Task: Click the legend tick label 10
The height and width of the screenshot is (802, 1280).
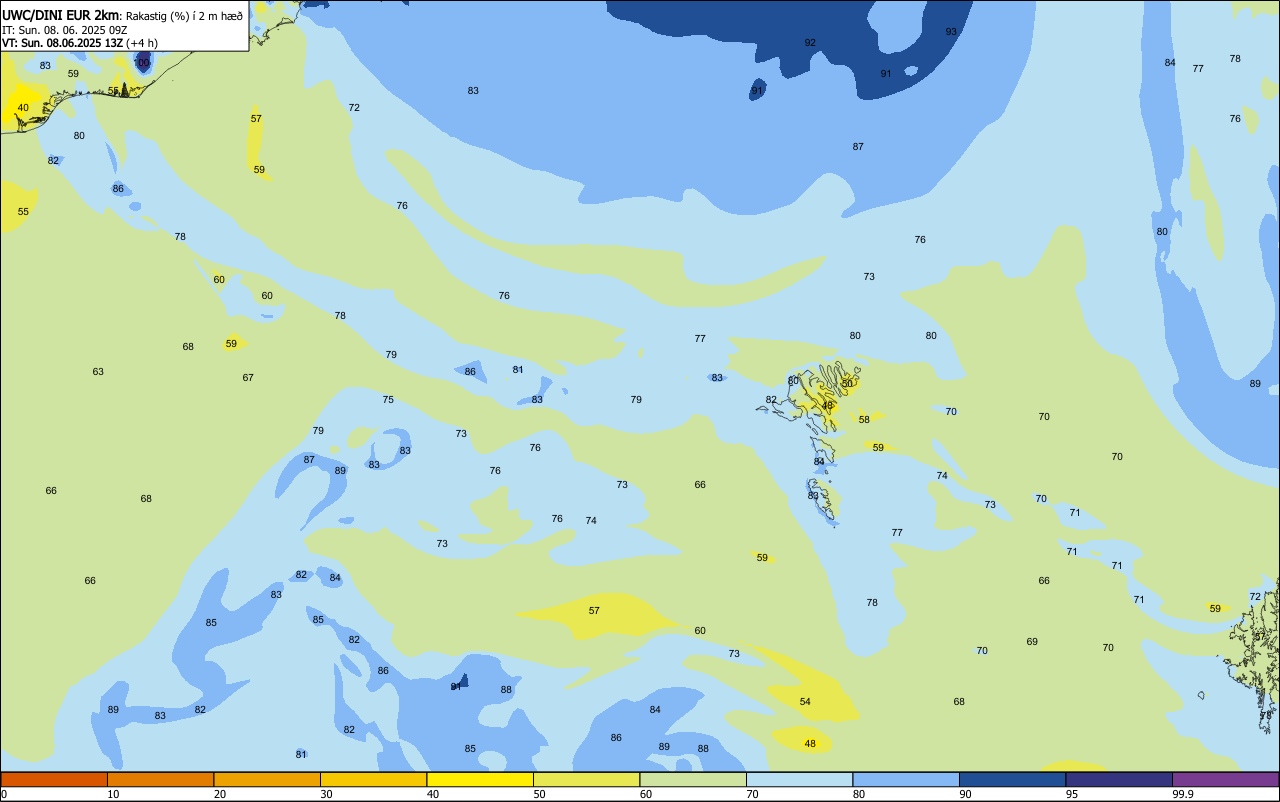Action: tap(113, 794)
